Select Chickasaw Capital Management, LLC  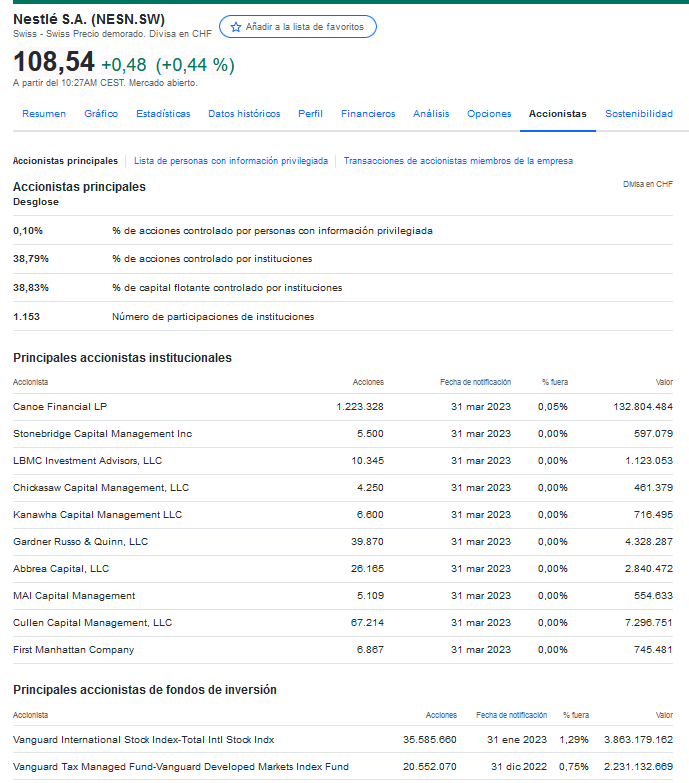coord(101,487)
